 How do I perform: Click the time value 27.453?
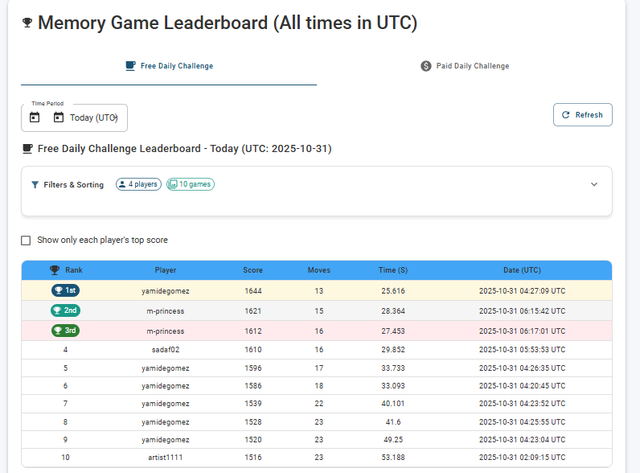click(x=393, y=331)
